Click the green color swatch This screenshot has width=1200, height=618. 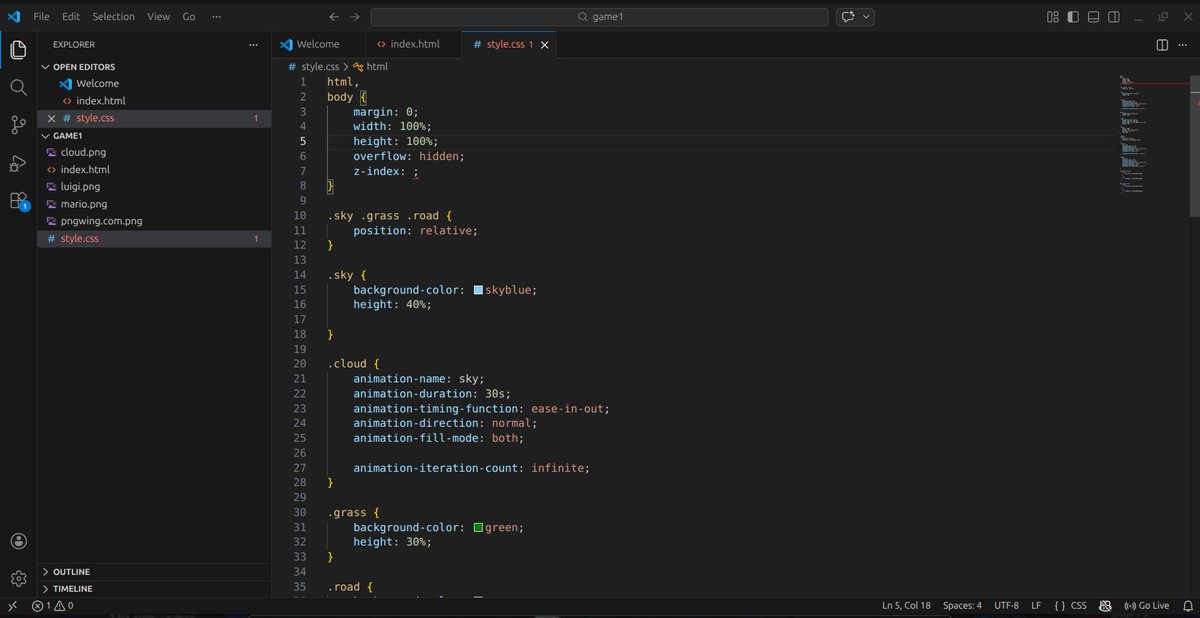point(478,527)
